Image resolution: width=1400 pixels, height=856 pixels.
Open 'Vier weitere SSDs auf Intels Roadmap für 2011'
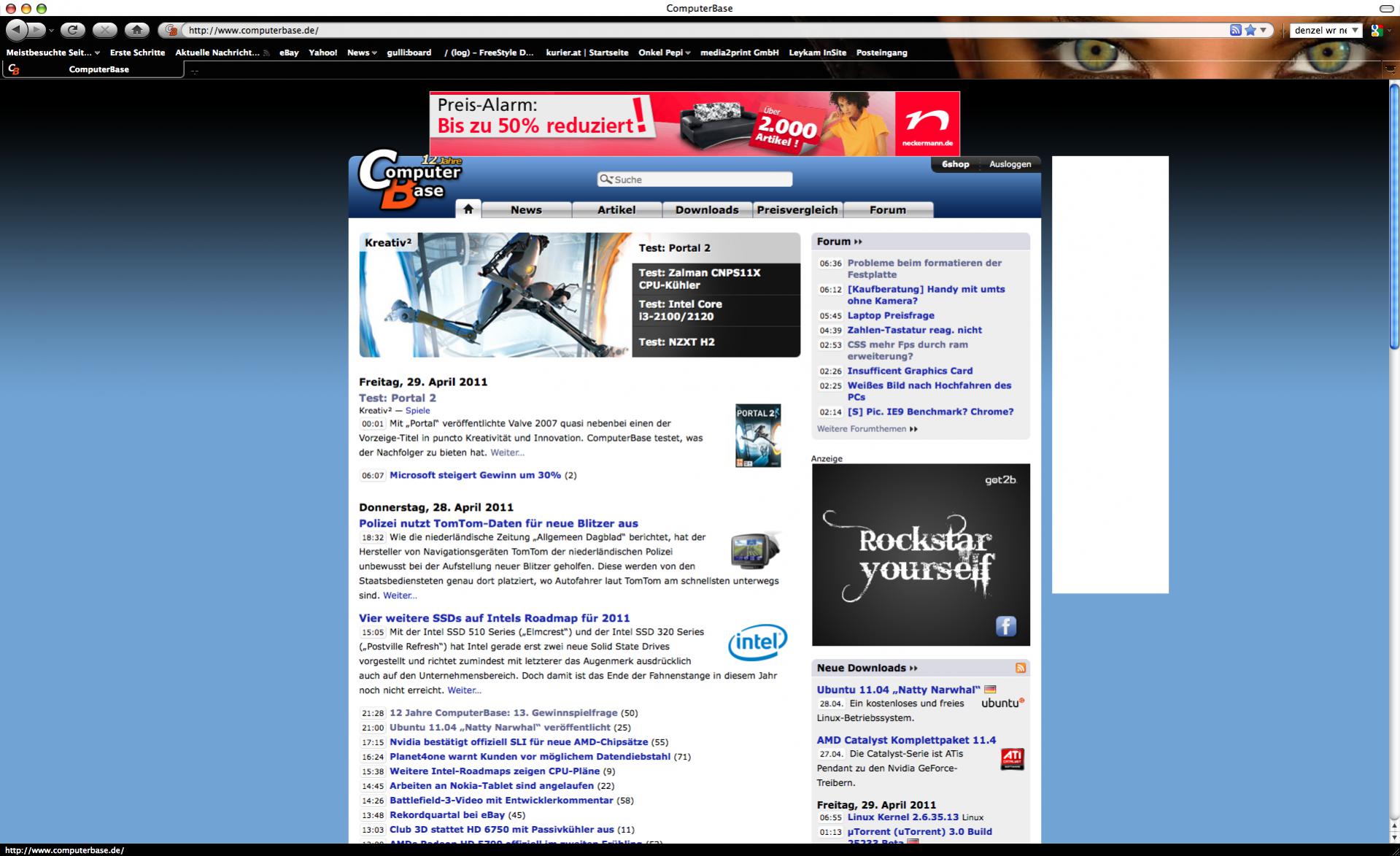[494, 618]
